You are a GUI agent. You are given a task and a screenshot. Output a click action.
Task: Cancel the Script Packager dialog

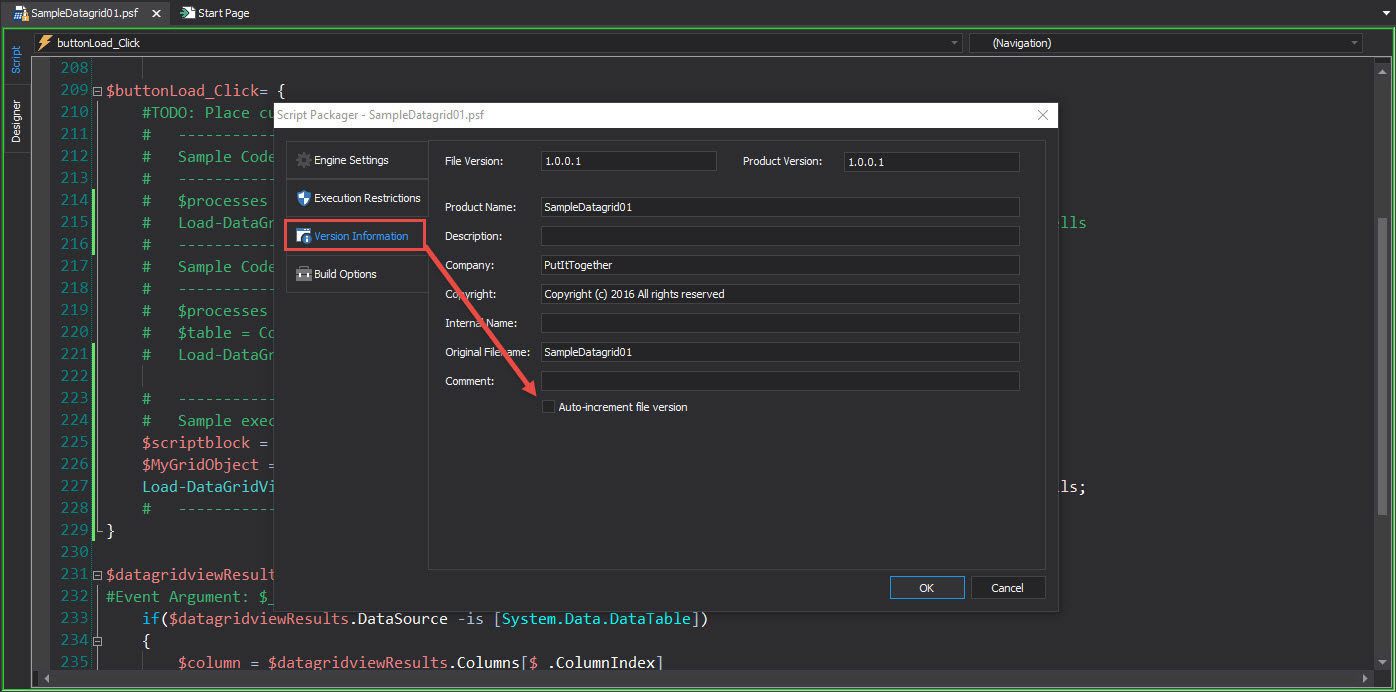[x=1008, y=588]
